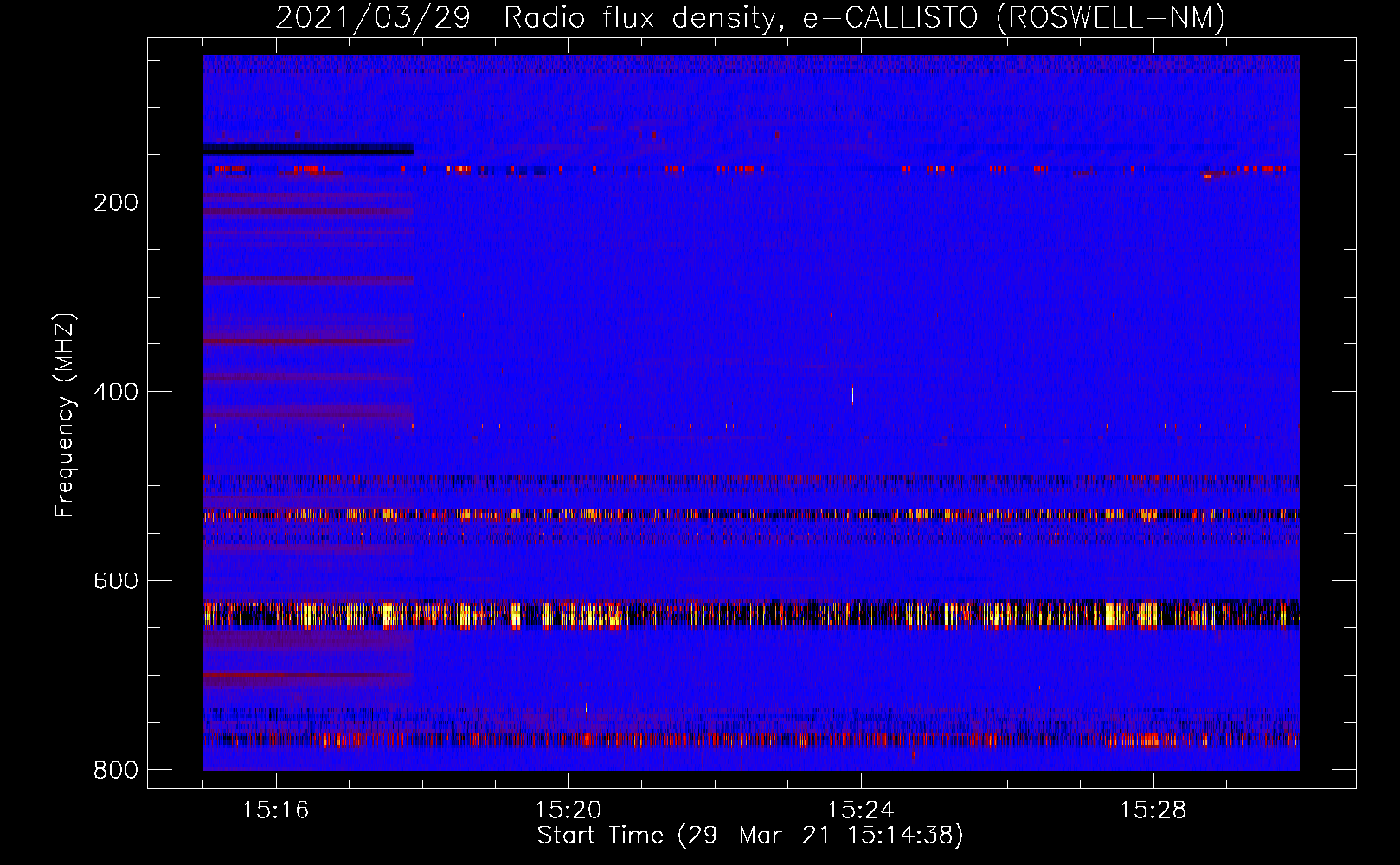Screen dimensions: 1400x865
Task: Click the 15:16 time tick label
Action: click(275, 810)
